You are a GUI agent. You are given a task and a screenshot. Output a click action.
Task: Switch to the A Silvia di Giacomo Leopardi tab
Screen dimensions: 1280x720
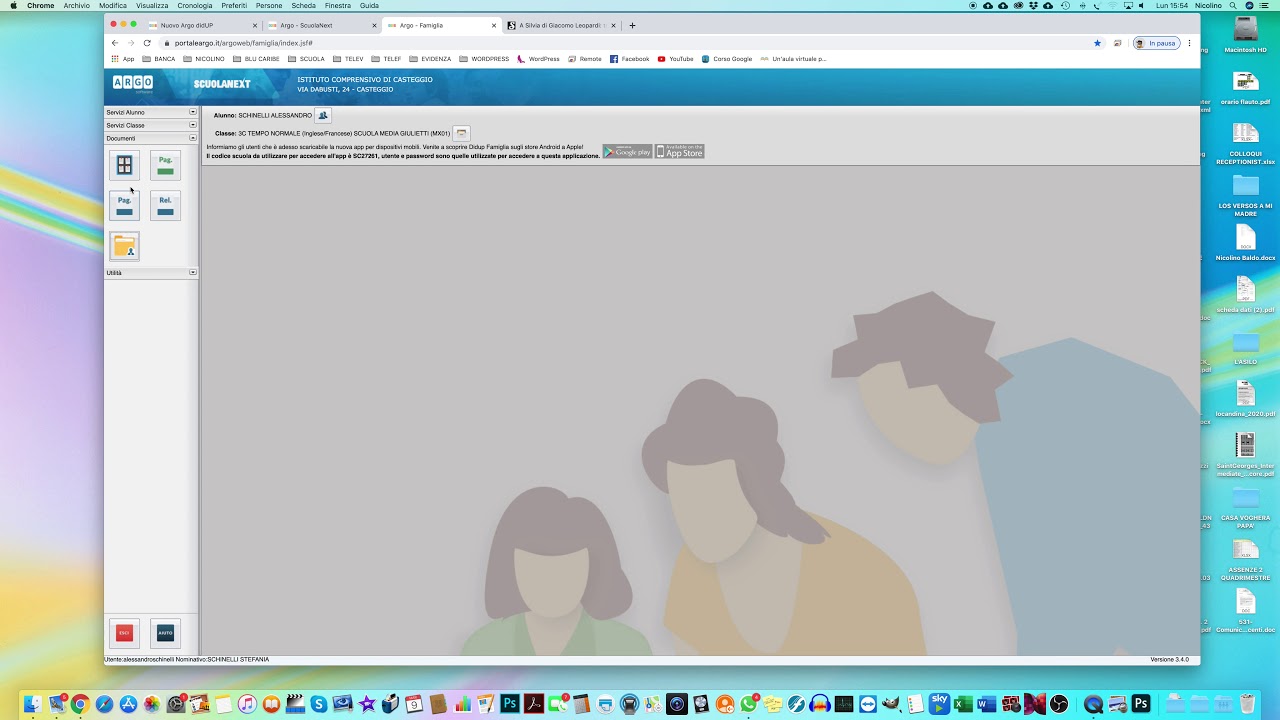coord(562,25)
